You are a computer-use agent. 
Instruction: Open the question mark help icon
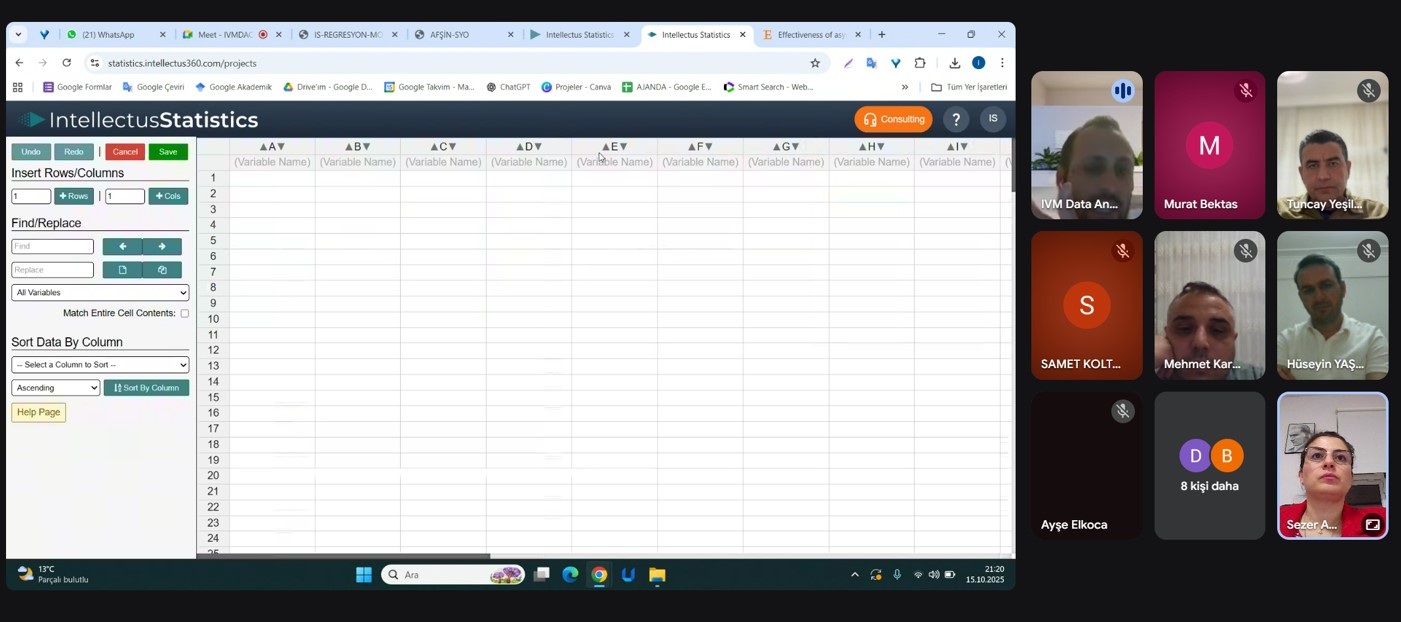point(956,120)
